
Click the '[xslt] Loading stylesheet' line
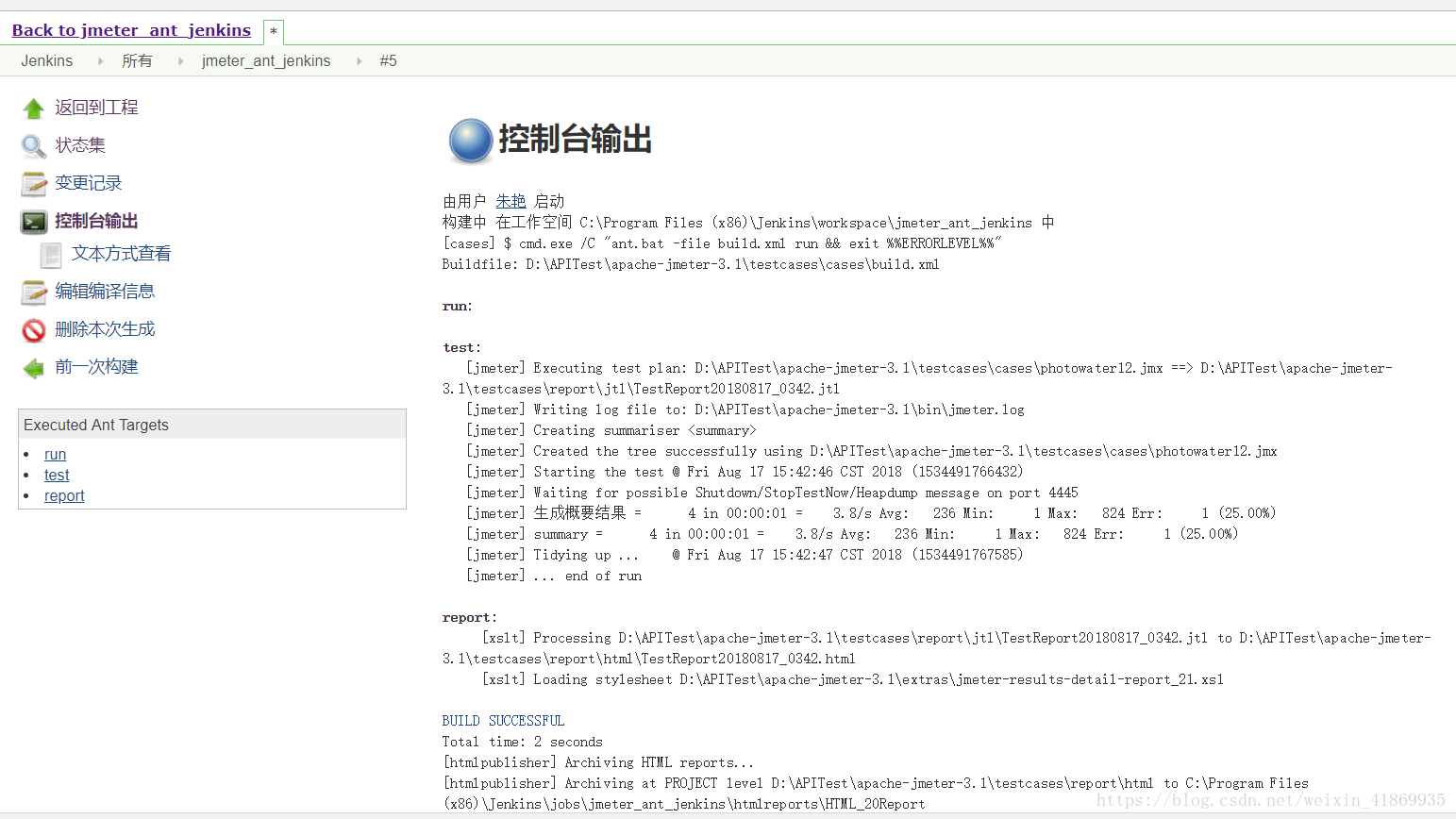click(x=853, y=679)
